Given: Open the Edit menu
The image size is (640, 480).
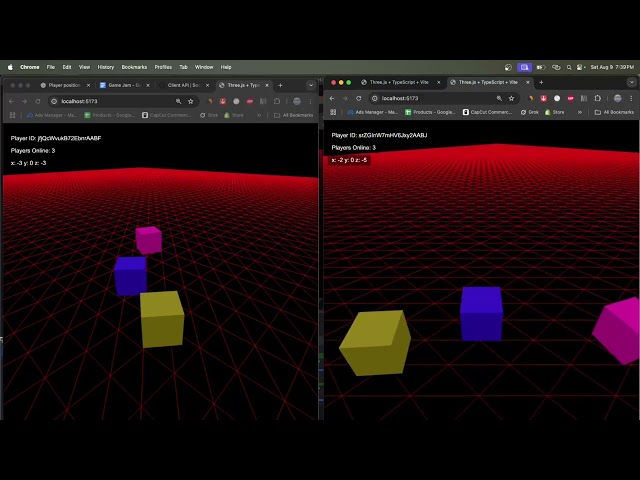Looking at the screenshot, I should point(67,67).
